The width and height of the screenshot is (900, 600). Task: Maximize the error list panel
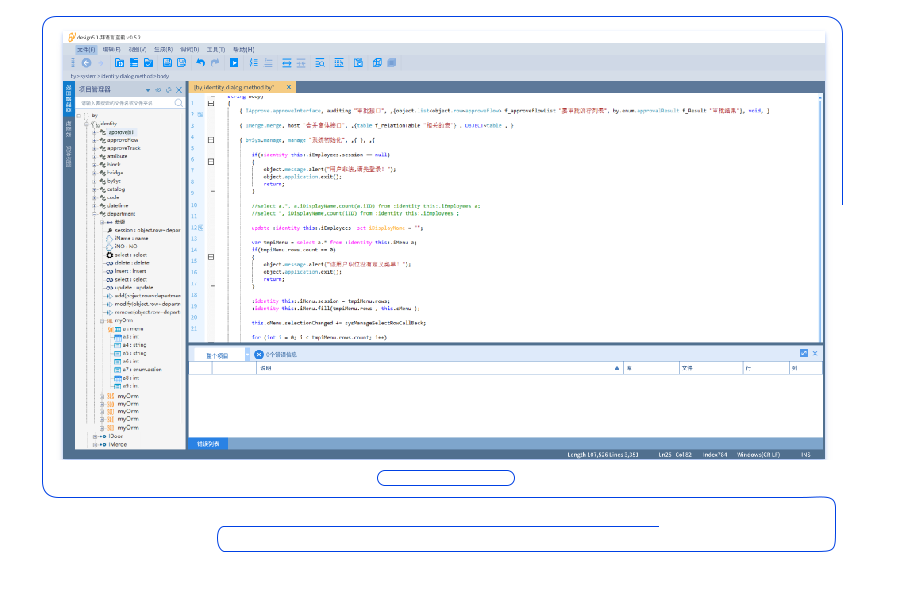804,353
